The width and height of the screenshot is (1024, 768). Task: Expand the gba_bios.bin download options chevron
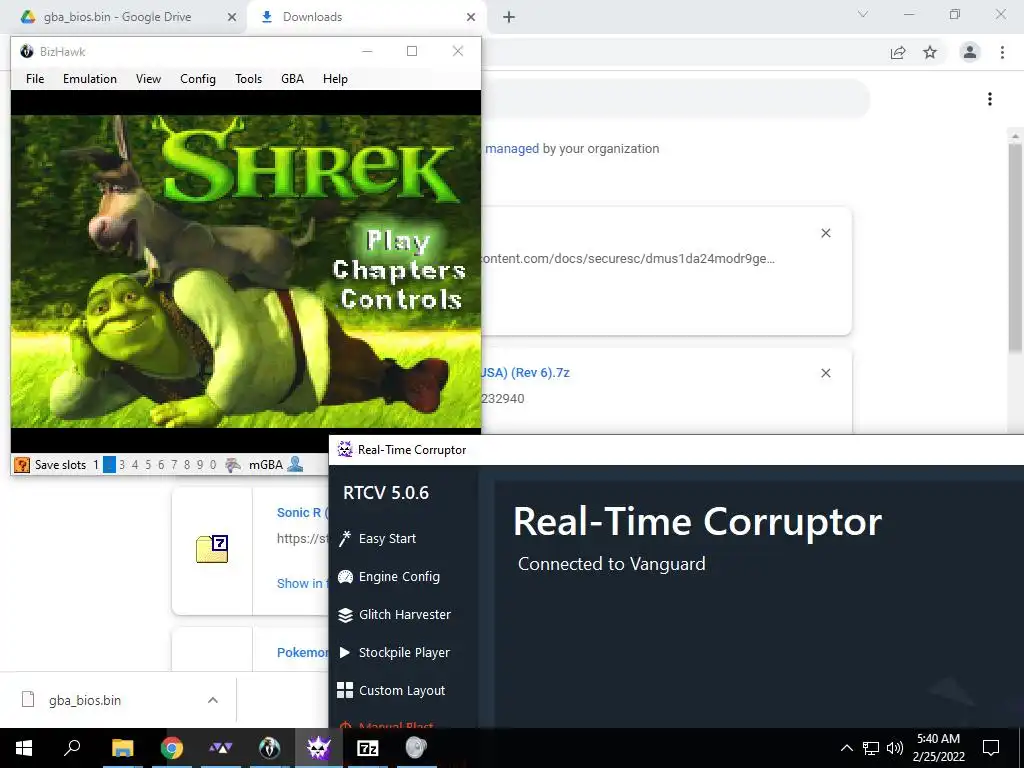coord(212,700)
